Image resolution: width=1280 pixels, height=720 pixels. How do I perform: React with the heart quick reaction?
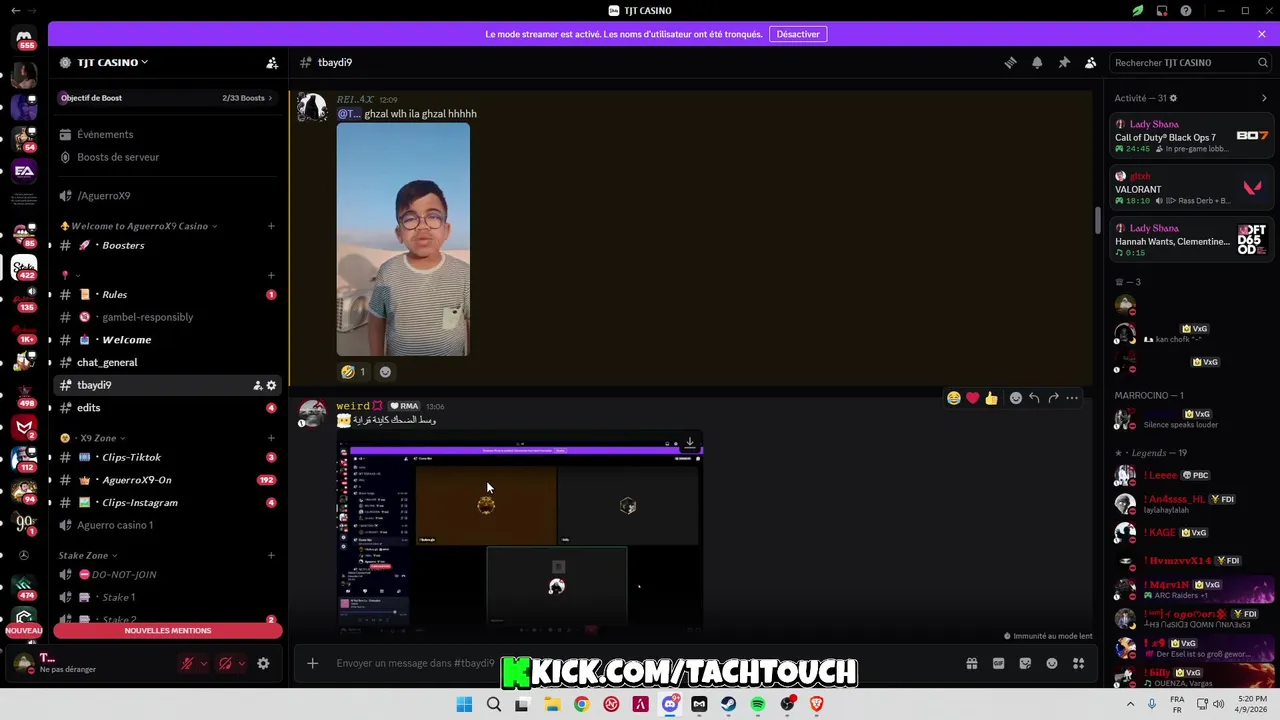972,398
